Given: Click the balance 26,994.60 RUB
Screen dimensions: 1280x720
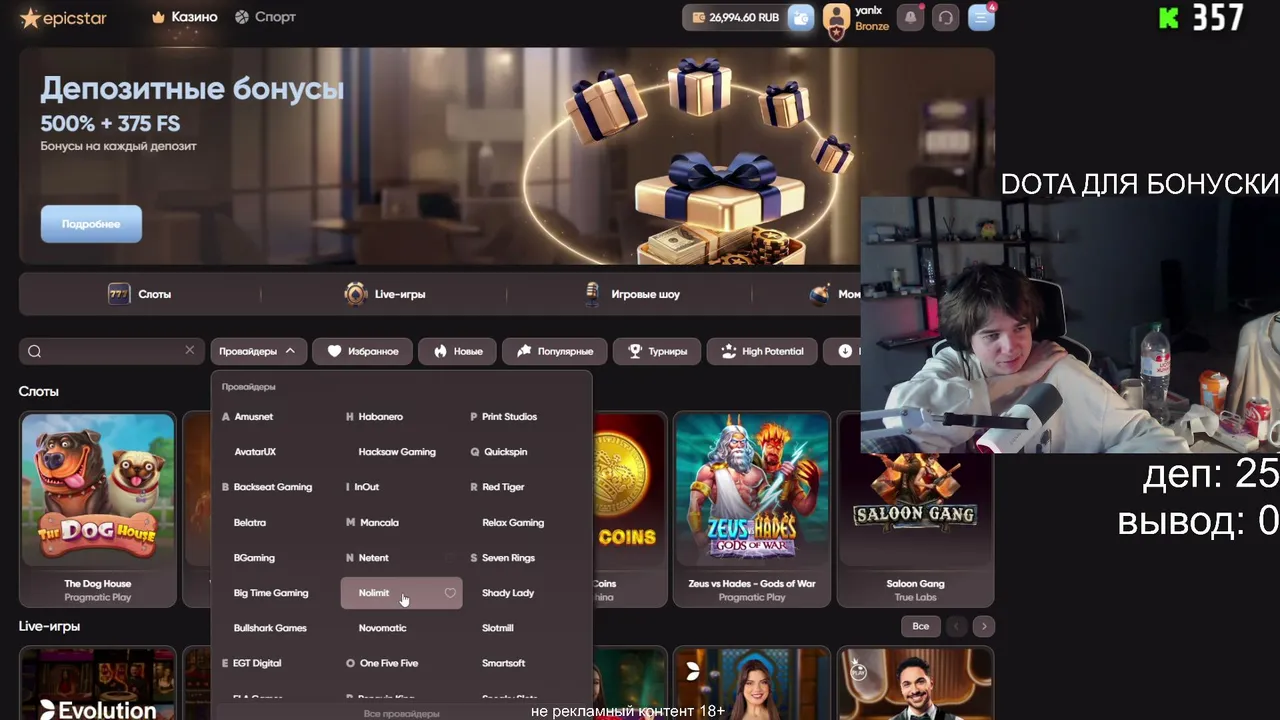Looking at the screenshot, I should [x=735, y=17].
